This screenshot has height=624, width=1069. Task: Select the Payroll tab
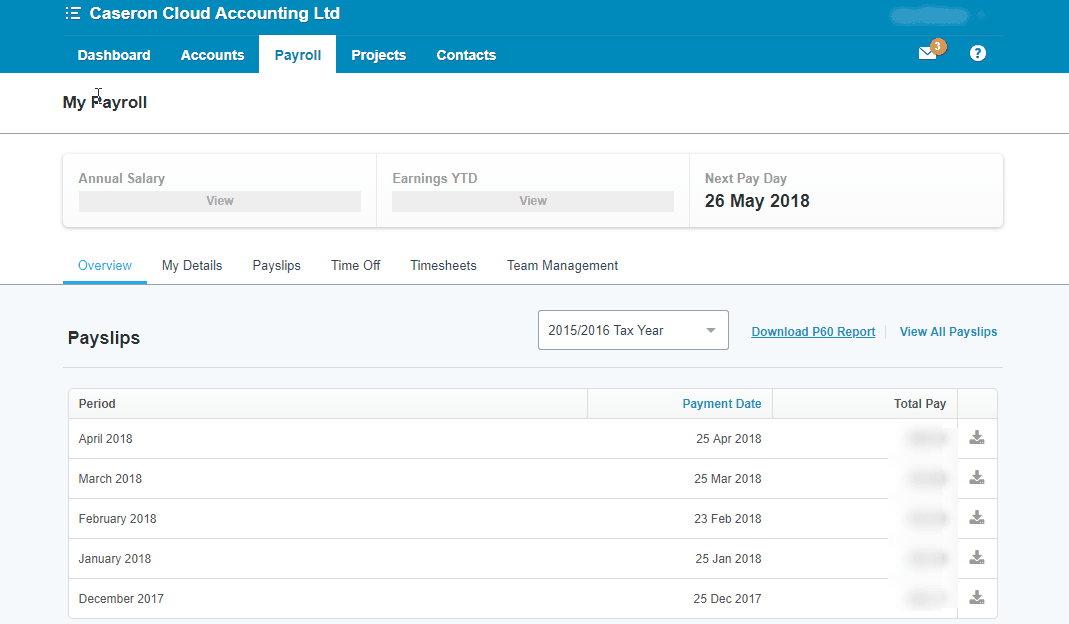click(297, 55)
